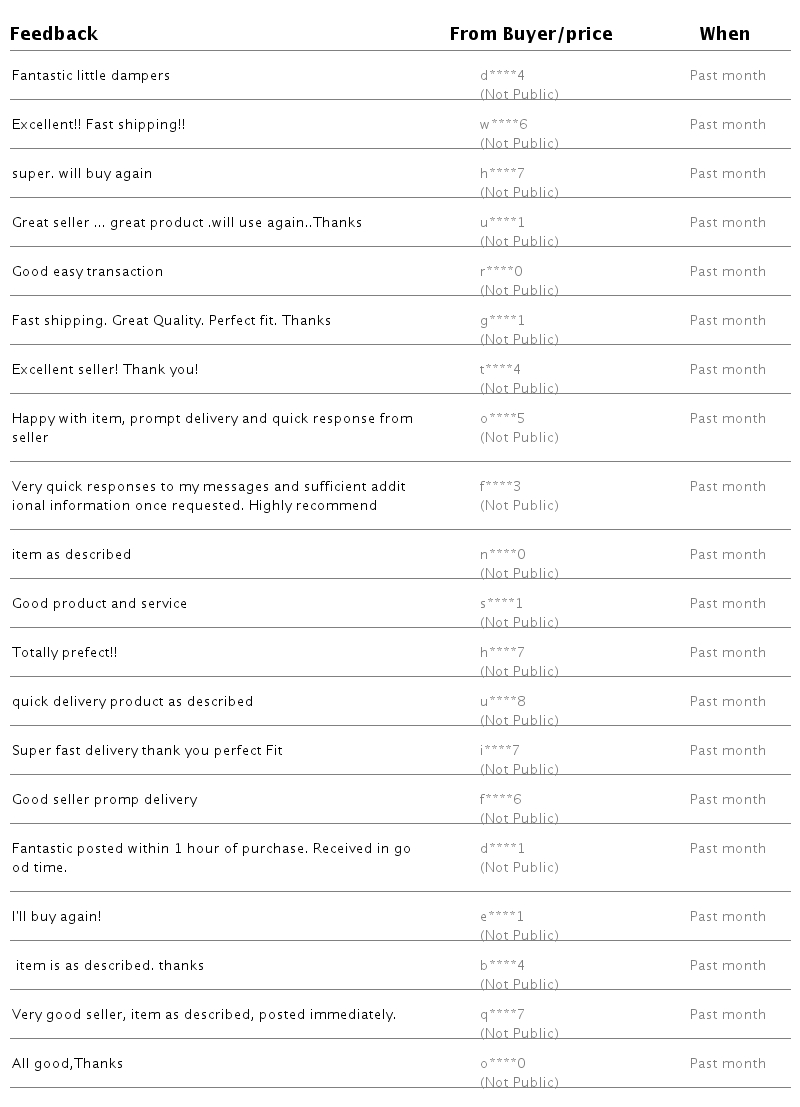800x1107 pixels.
Task: Click buyer f****3 username
Action: coord(500,486)
